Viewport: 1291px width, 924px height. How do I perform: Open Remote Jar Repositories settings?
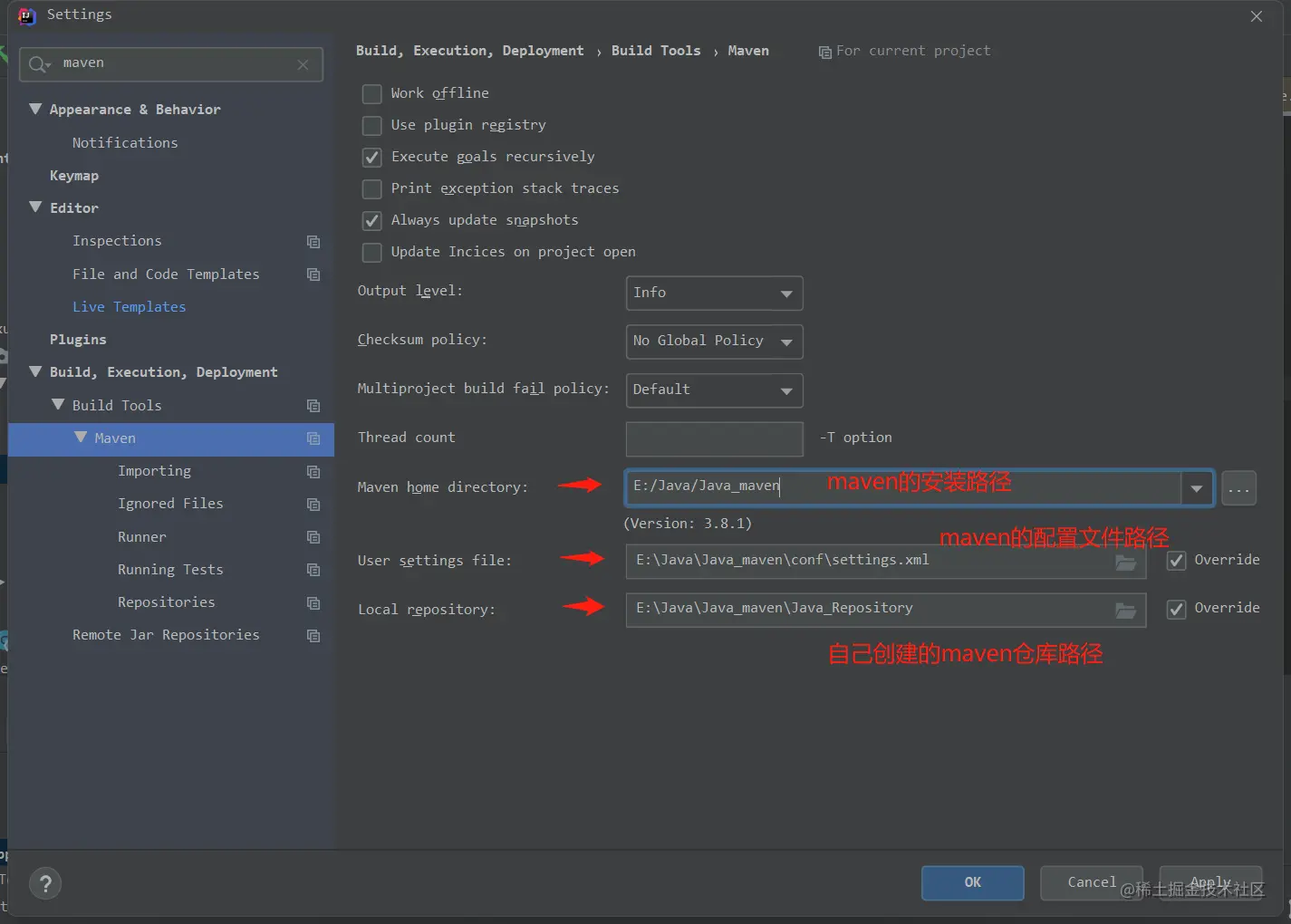click(x=166, y=635)
